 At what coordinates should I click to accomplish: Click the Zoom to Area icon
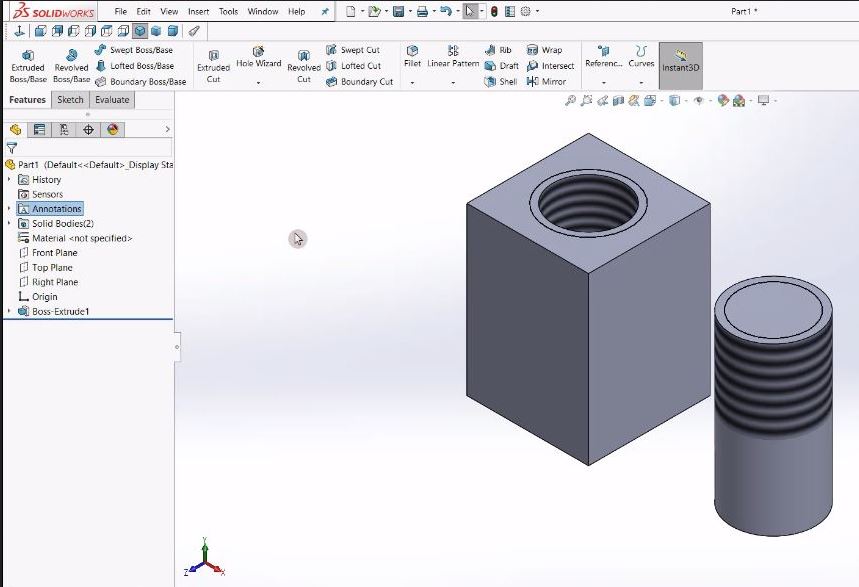tap(586, 100)
